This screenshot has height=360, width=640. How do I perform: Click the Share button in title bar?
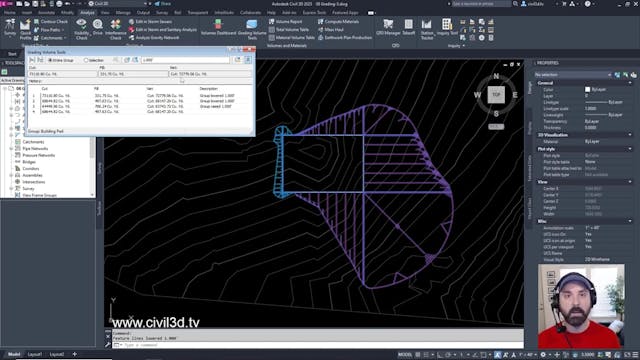point(163,4)
